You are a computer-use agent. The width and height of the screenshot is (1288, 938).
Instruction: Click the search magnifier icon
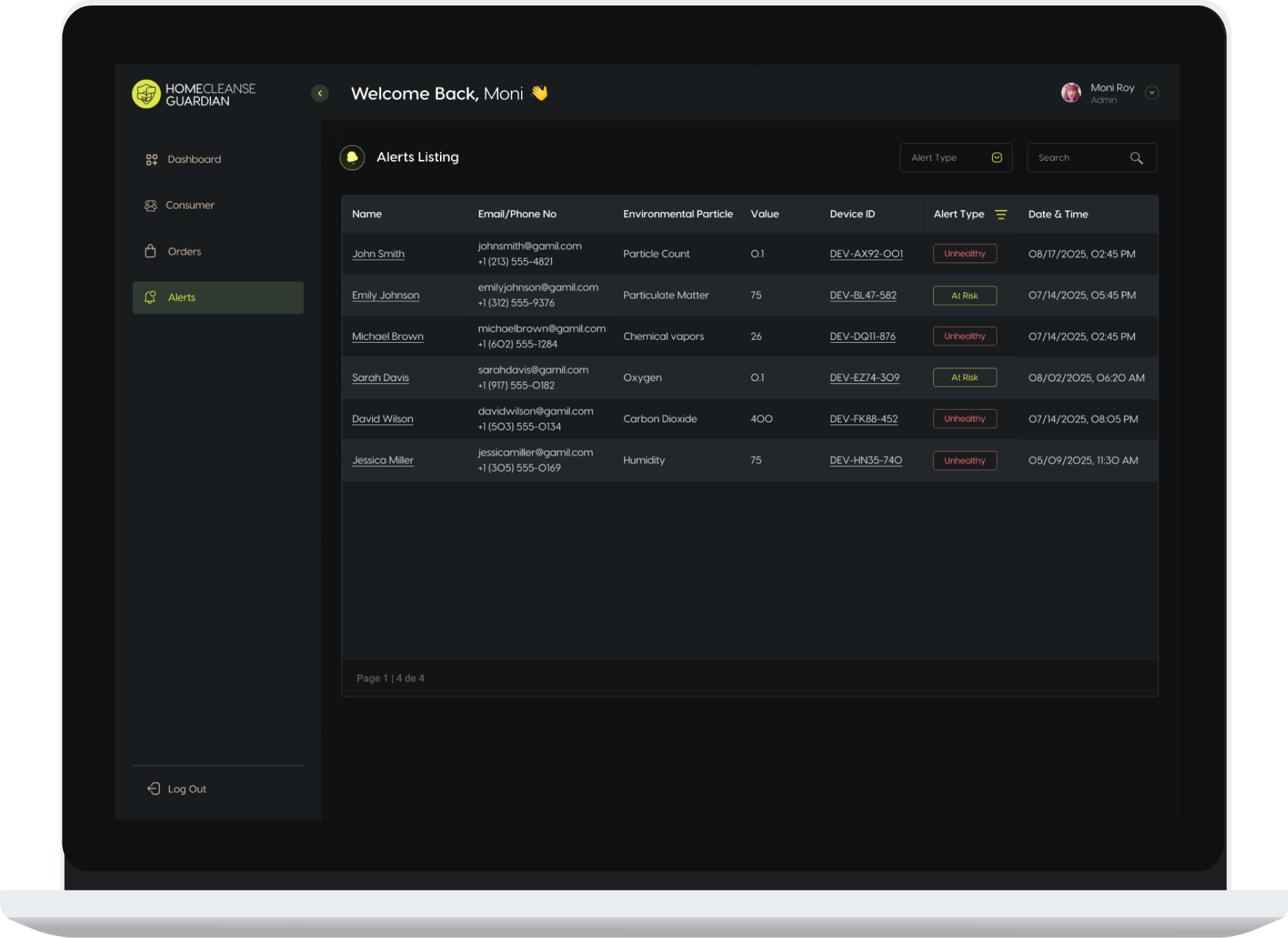pos(1136,158)
